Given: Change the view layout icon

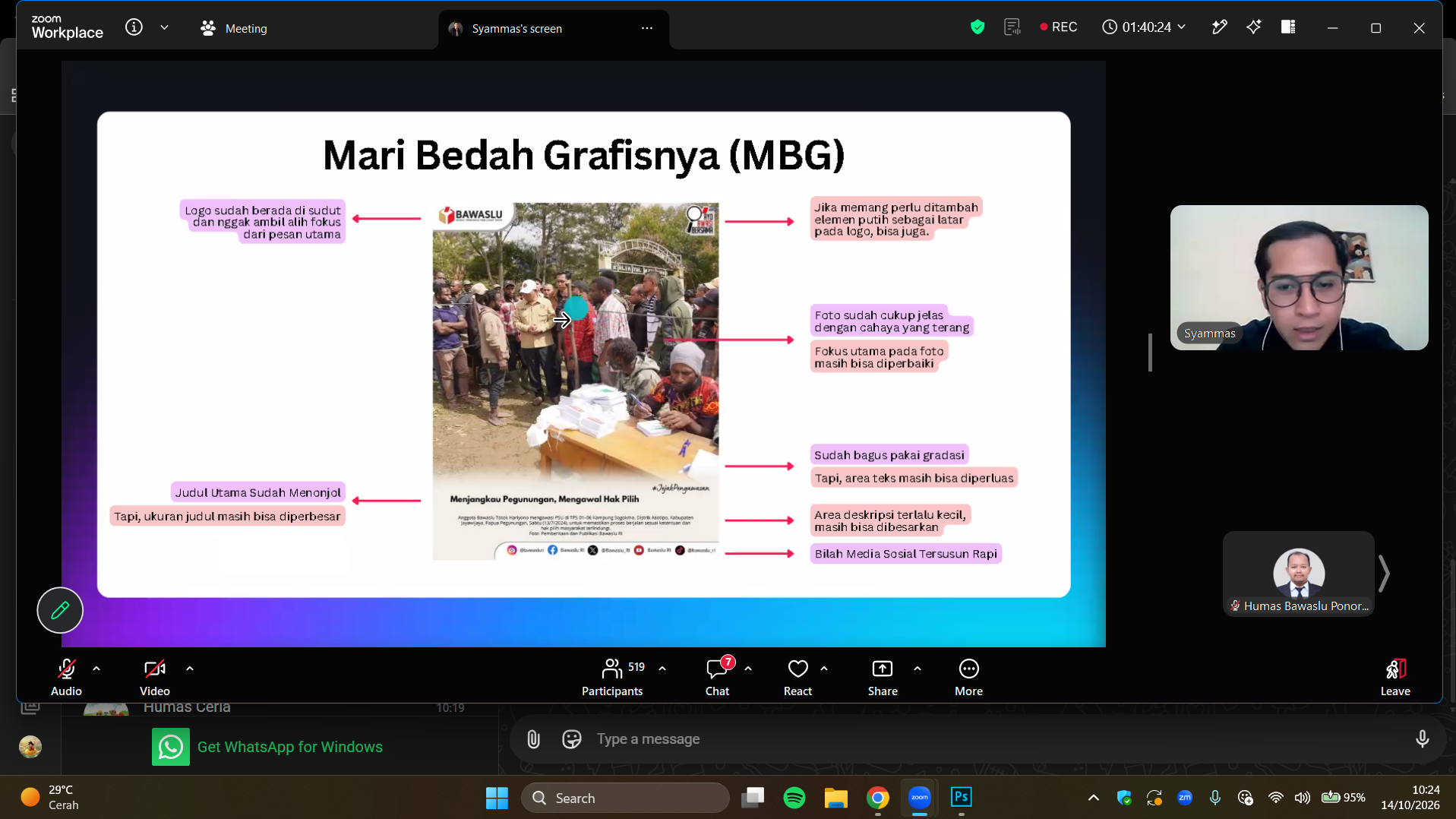Looking at the screenshot, I should 1288,27.
